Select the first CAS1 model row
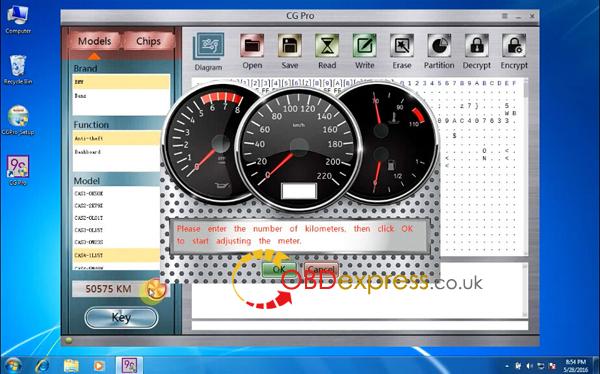 [116, 193]
